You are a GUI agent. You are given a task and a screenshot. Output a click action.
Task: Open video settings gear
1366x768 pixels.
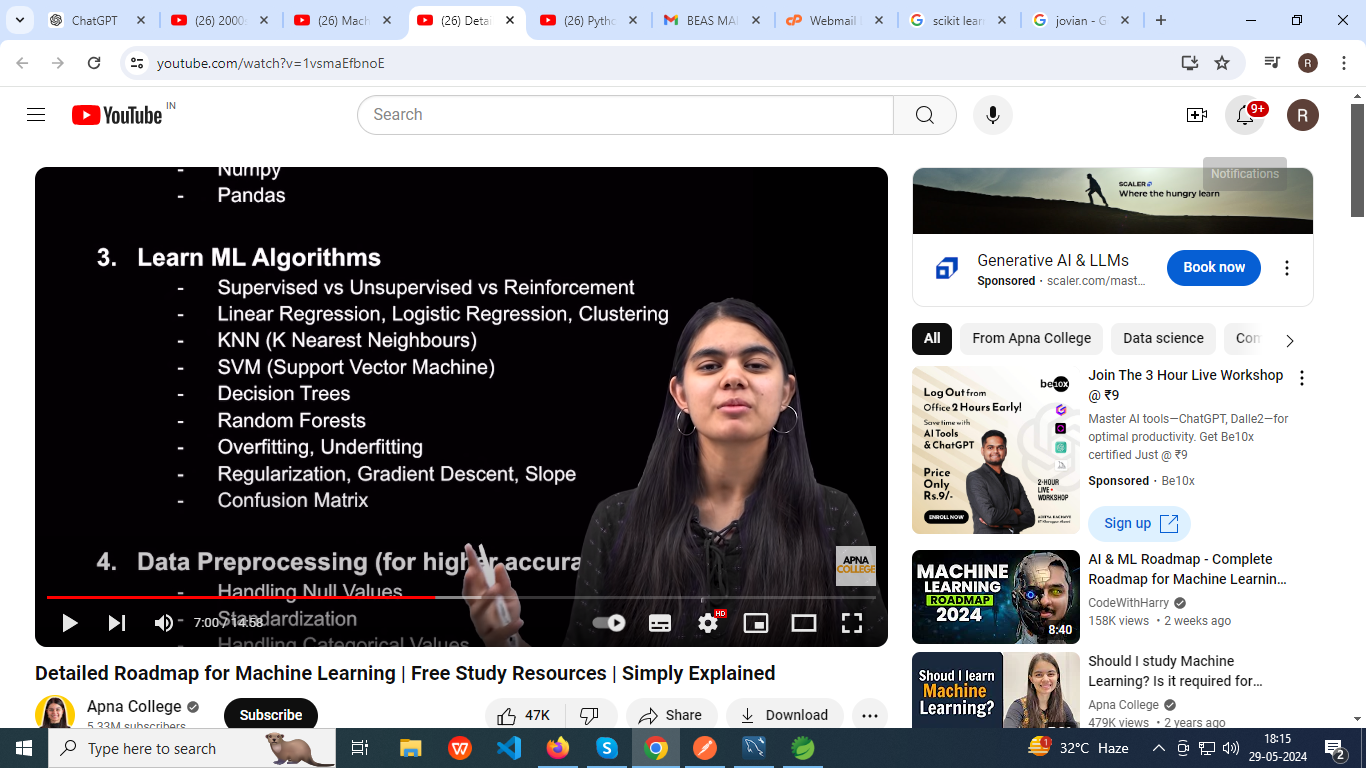708,623
